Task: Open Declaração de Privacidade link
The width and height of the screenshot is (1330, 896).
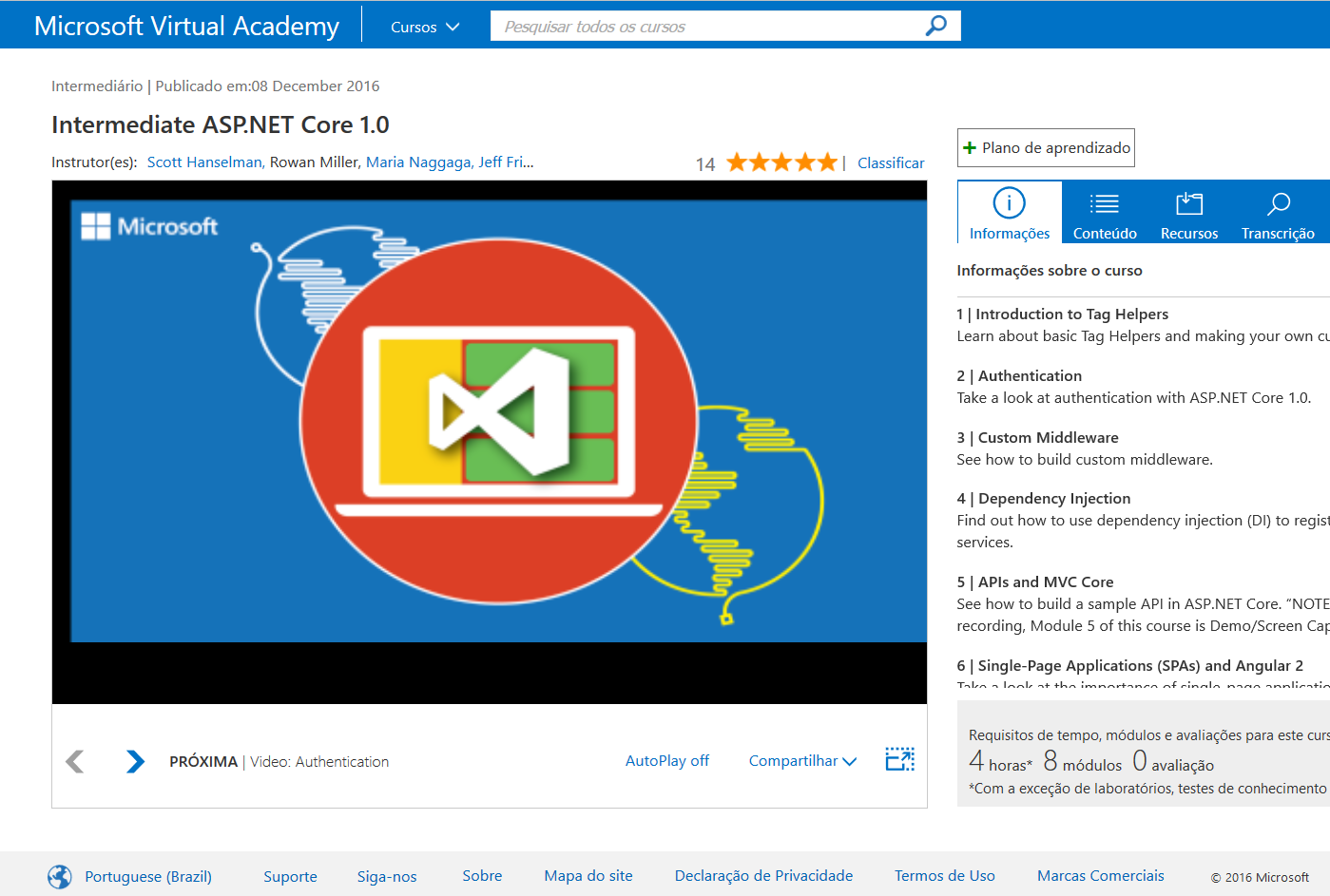Action: pos(763,876)
